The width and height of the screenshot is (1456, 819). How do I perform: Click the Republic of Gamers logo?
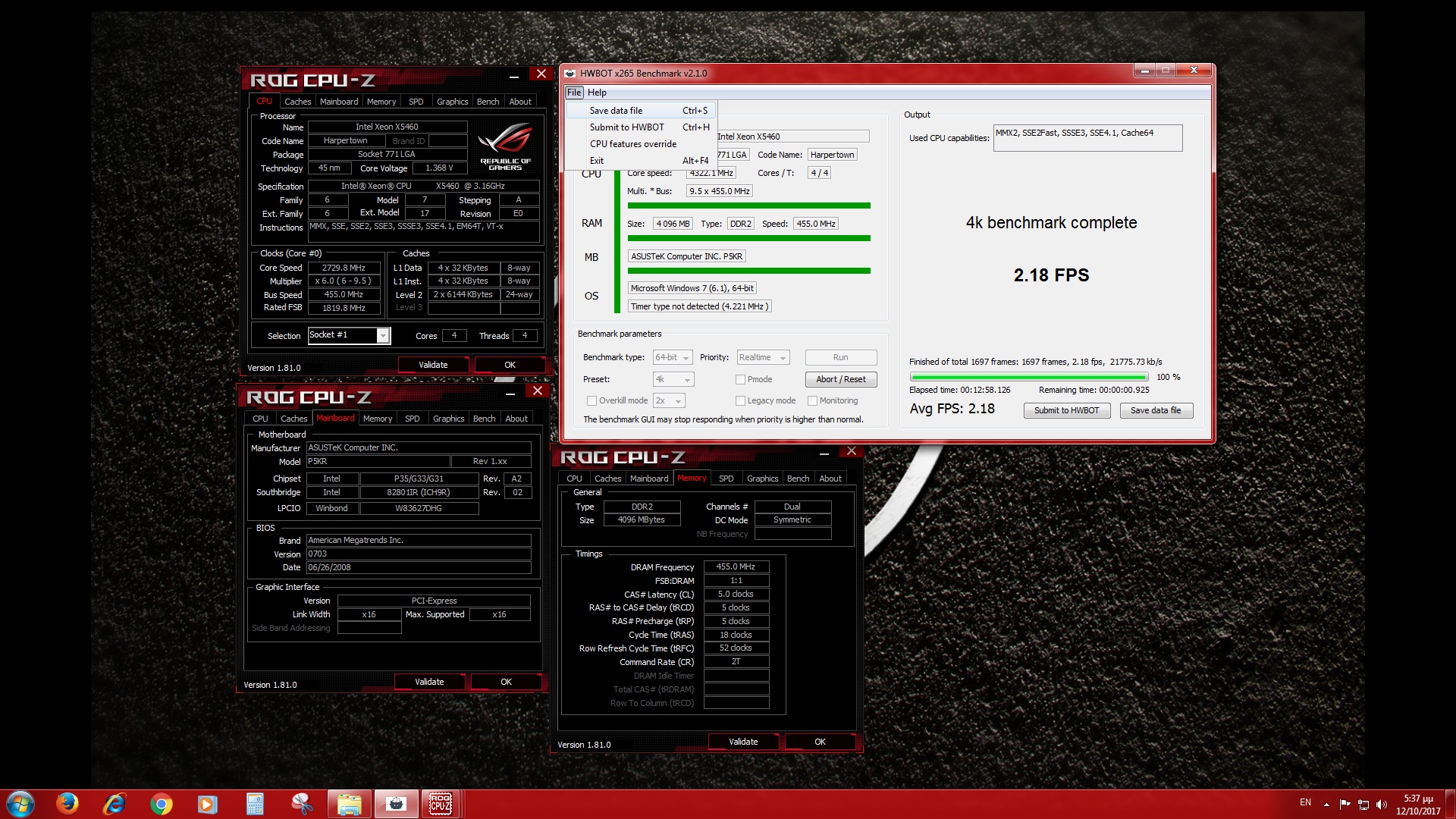(x=505, y=147)
